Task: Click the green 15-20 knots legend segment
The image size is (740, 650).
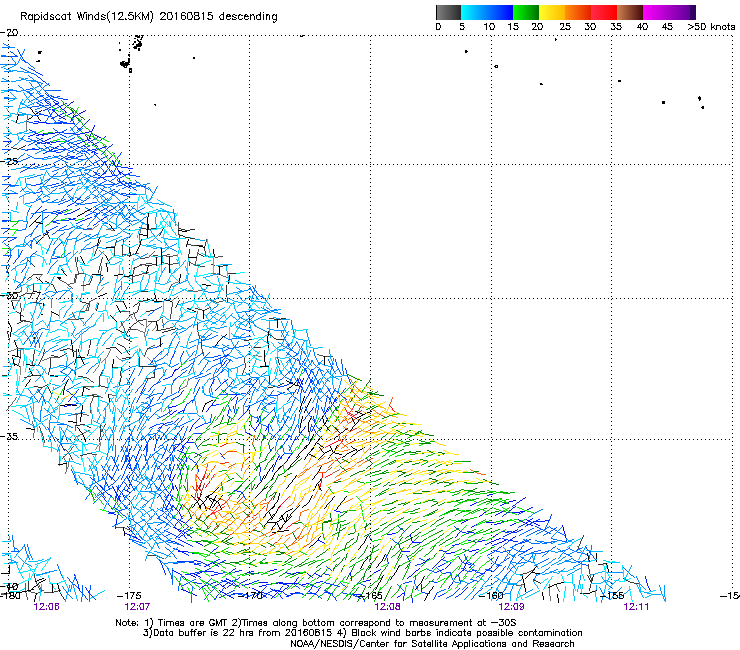Action: point(526,12)
